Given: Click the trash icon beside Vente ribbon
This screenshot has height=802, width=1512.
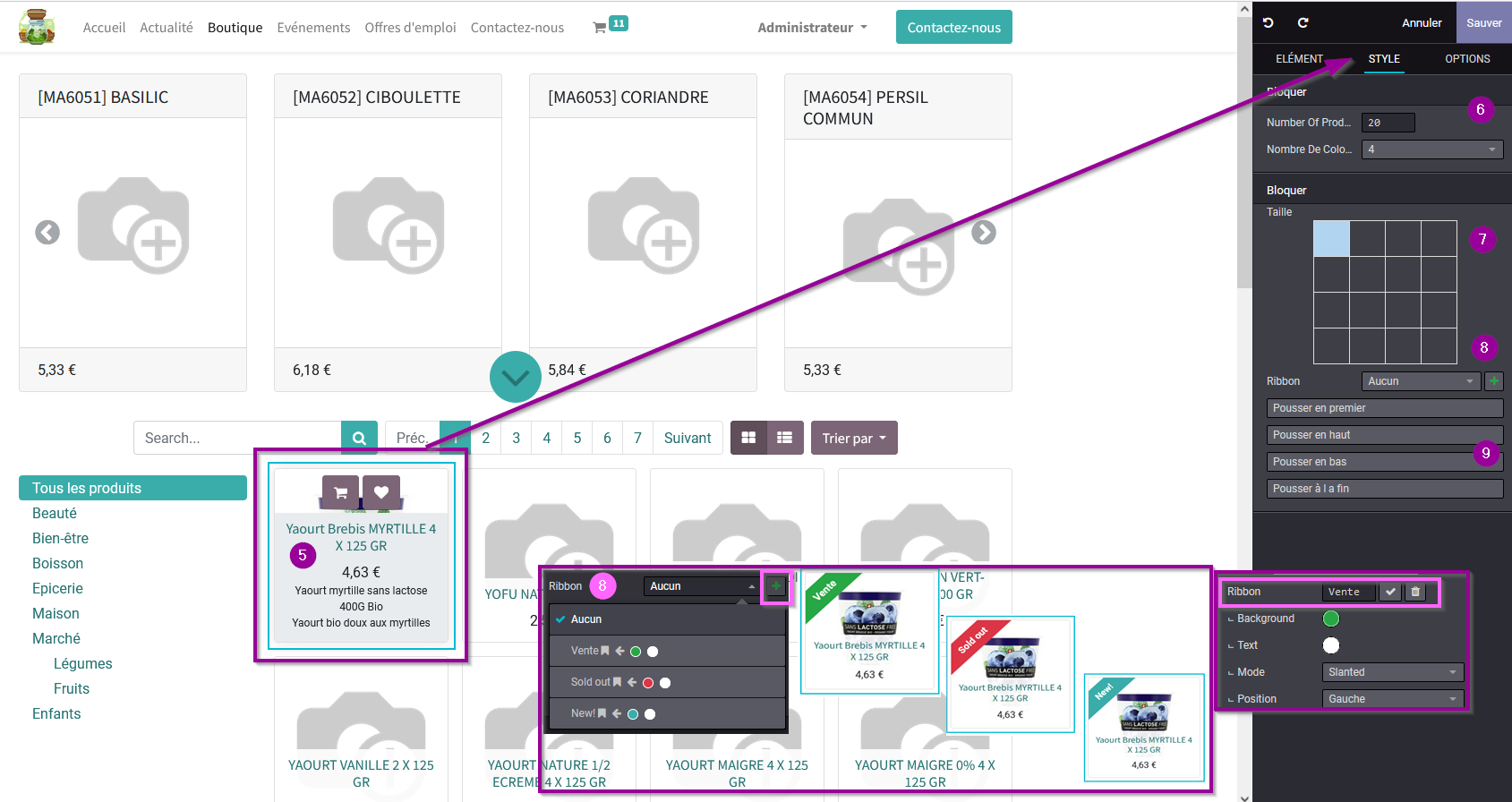Looking at the screenshot, I should [x=1415, y=592].
